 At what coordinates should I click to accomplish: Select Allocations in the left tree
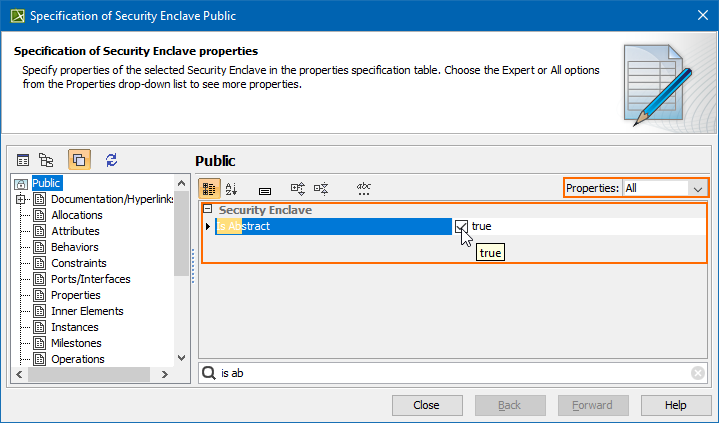(x=76, y=215)
